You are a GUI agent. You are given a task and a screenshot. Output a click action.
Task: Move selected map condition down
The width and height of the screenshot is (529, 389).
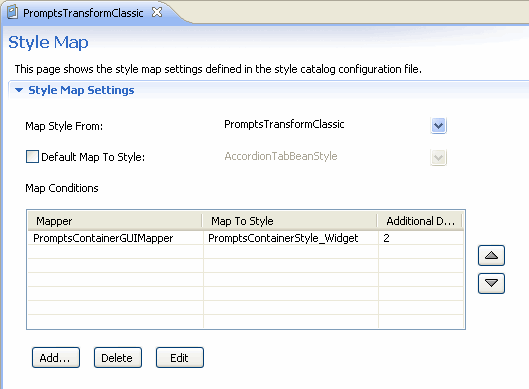(x=491, y=283)
